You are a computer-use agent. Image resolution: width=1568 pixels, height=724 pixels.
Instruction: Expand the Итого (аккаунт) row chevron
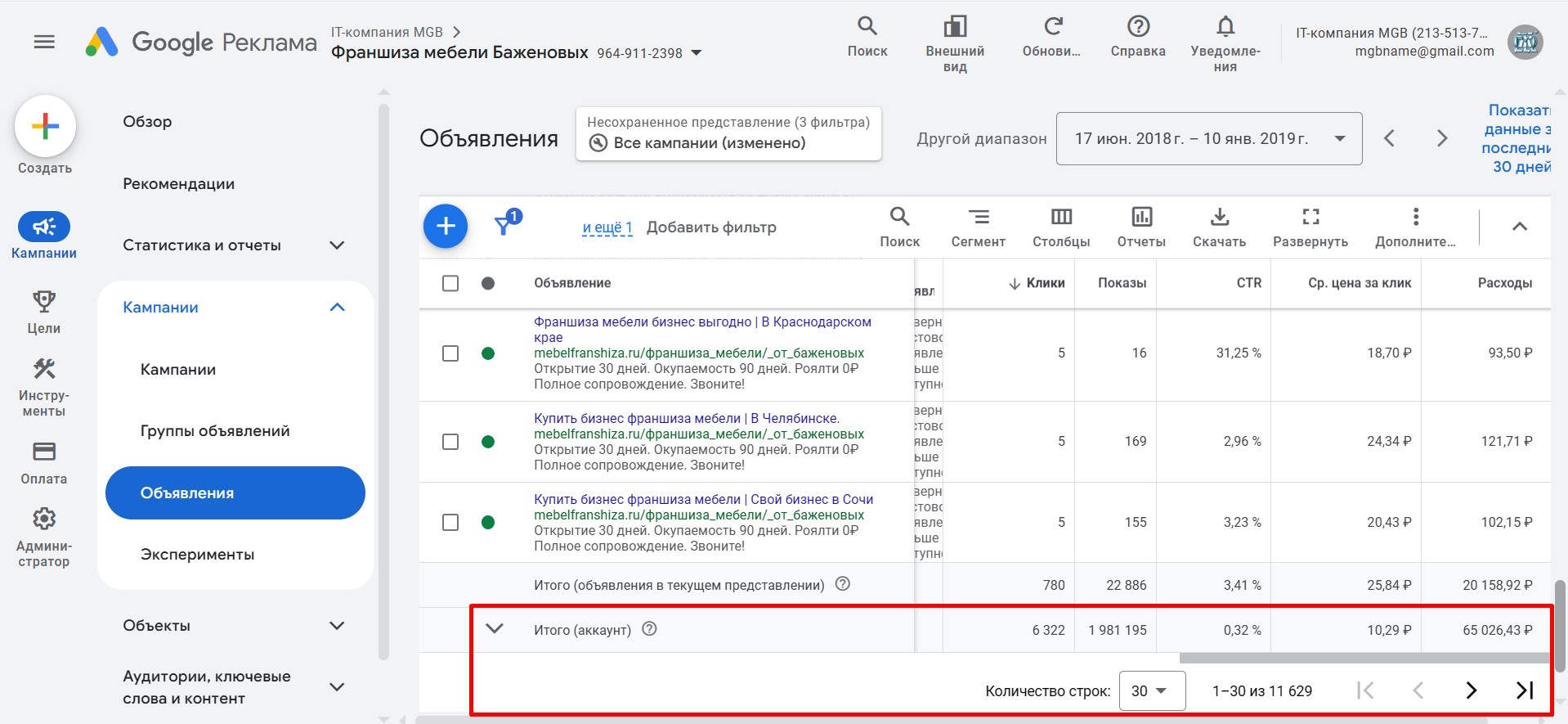click(495, 629)
